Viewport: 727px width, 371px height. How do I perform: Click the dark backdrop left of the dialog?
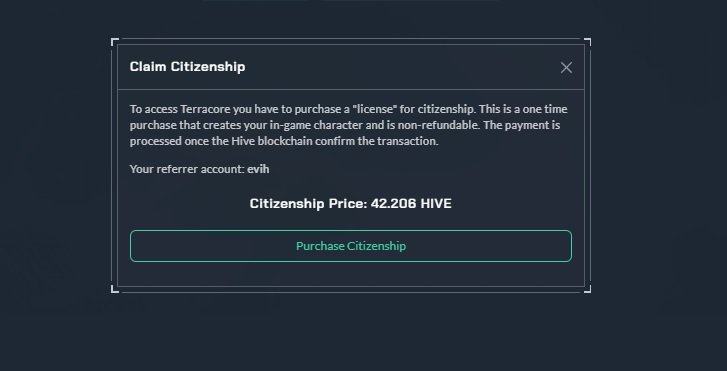[x=56, y=186]
